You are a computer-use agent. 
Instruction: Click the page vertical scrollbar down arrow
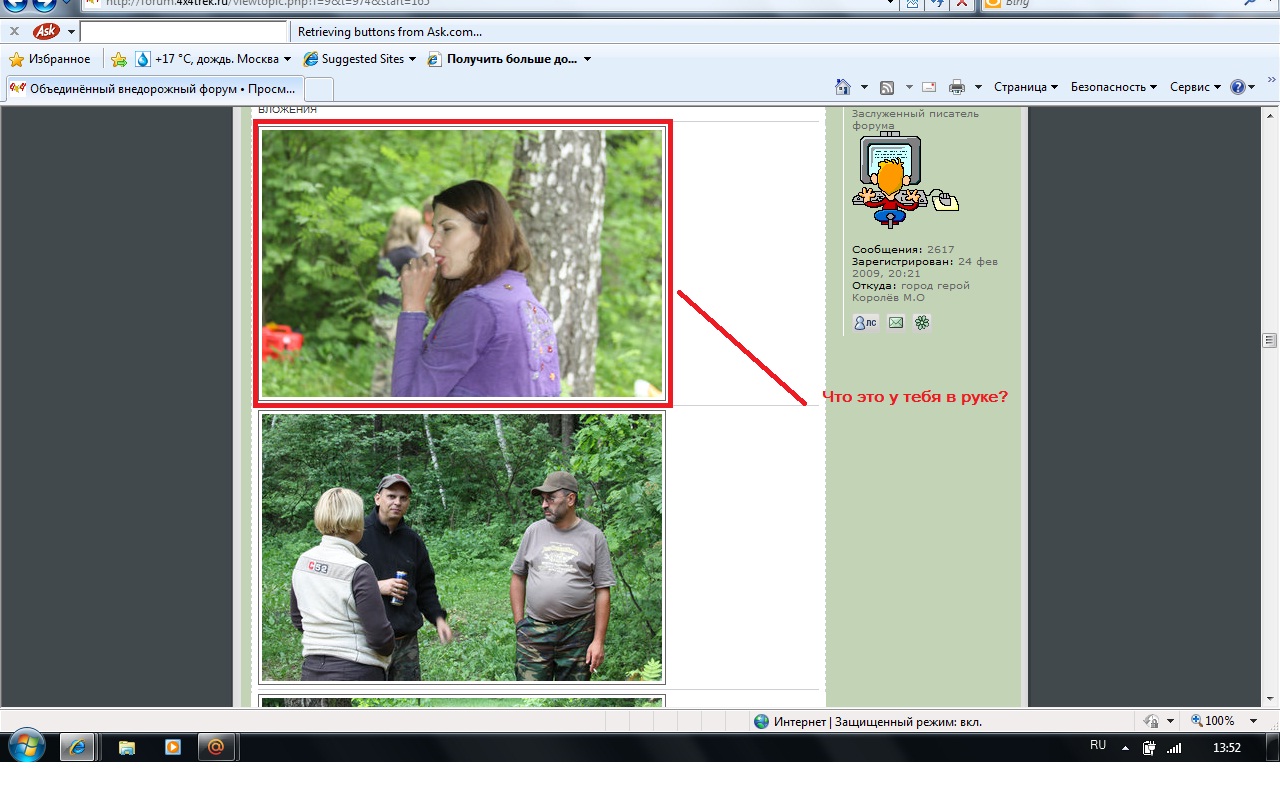click(x=1270, y=698)
